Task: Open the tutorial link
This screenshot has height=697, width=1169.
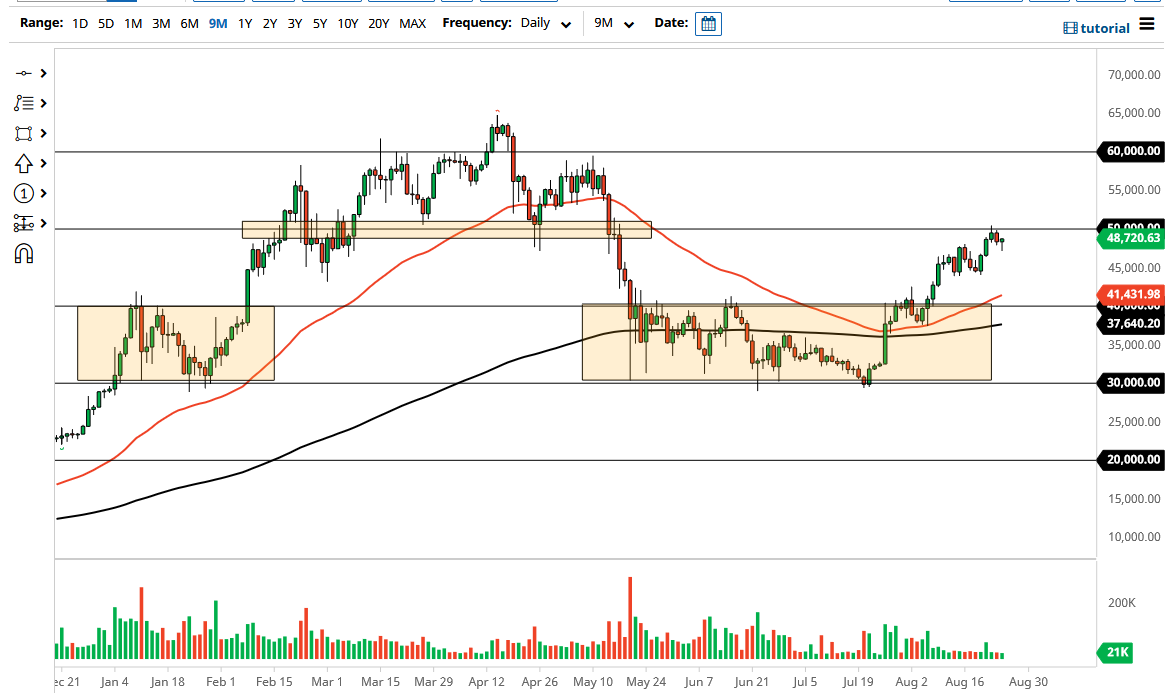Action: pos(1097,28)
